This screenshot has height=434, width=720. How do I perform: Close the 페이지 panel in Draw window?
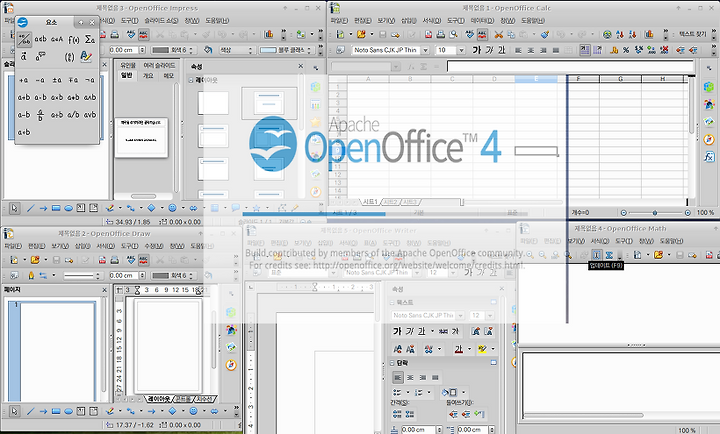105,290
